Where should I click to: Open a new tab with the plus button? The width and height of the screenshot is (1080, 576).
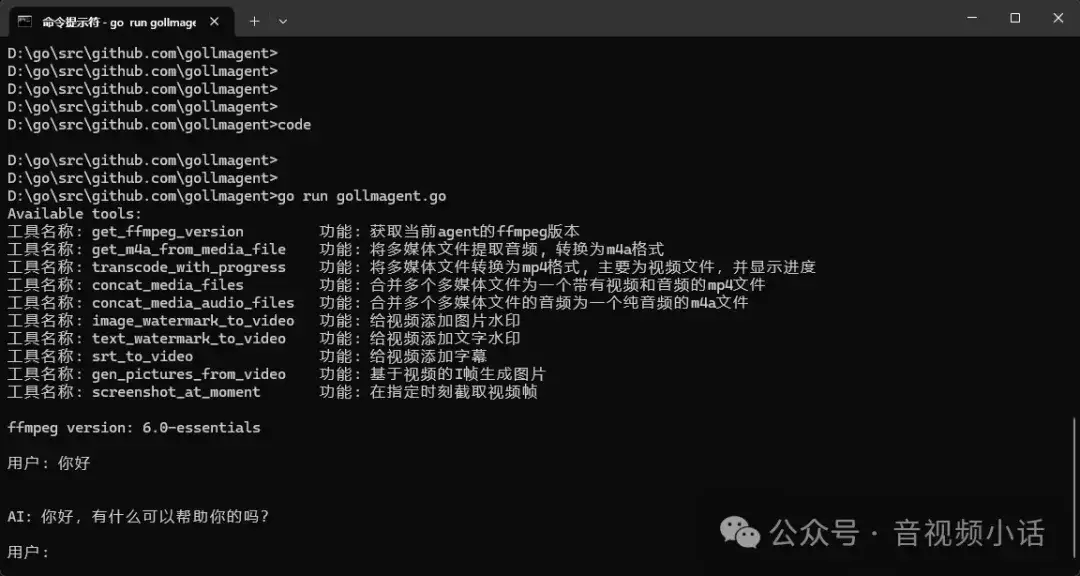[253, 20]
